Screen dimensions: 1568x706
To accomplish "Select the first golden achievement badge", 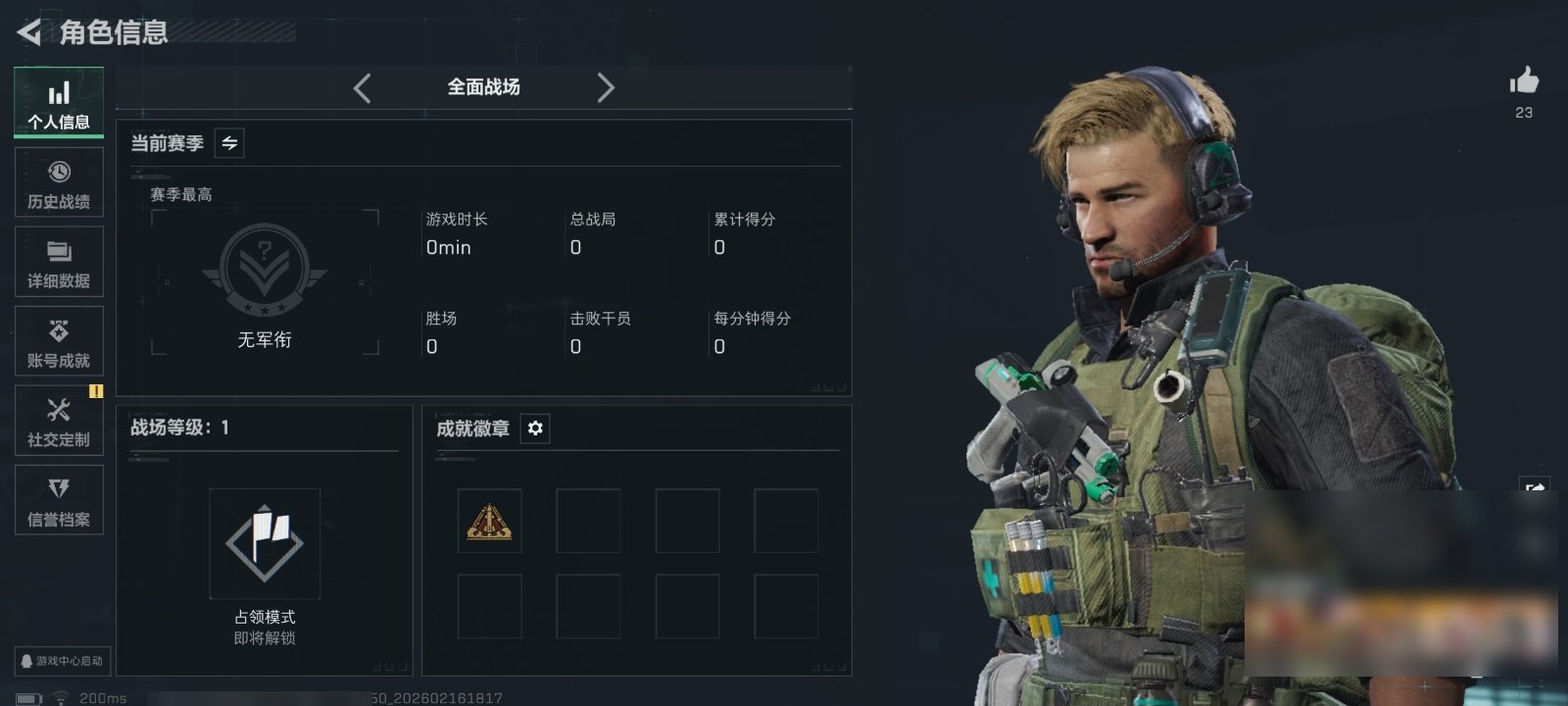I will 489,521.
